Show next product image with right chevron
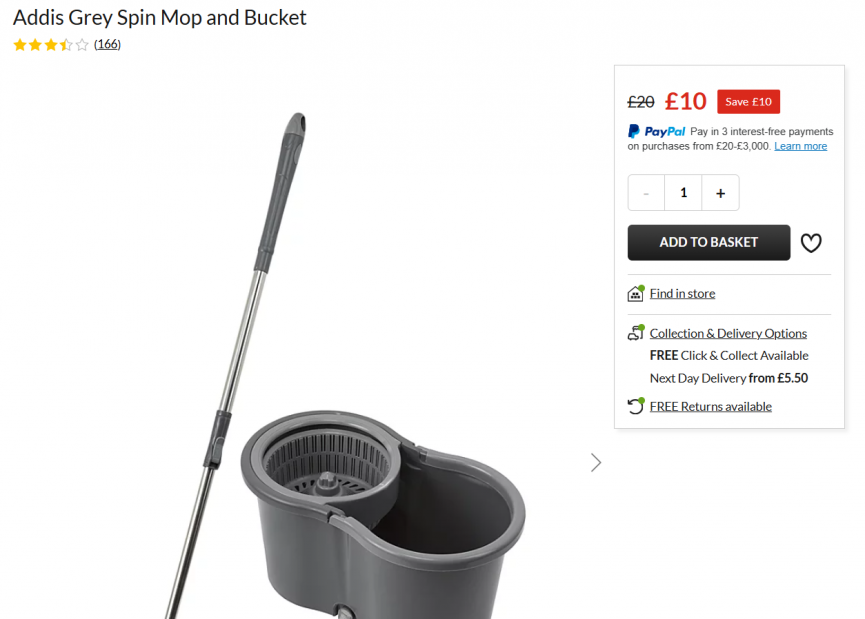865x619 pixels. (x=596, y=462)
